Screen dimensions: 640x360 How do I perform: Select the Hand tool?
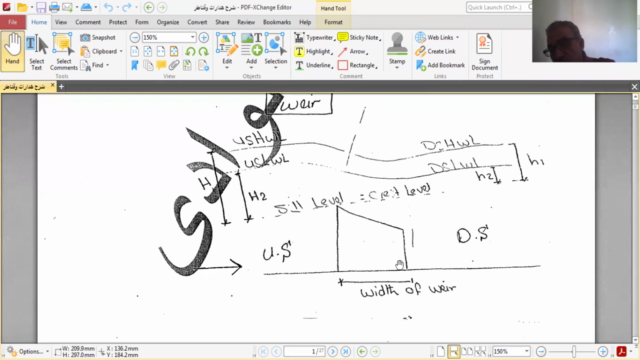[x=13, y=51]
